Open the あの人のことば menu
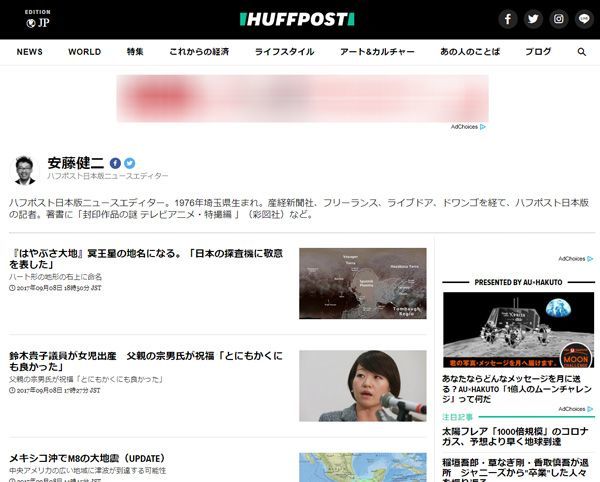 (470, 52)
